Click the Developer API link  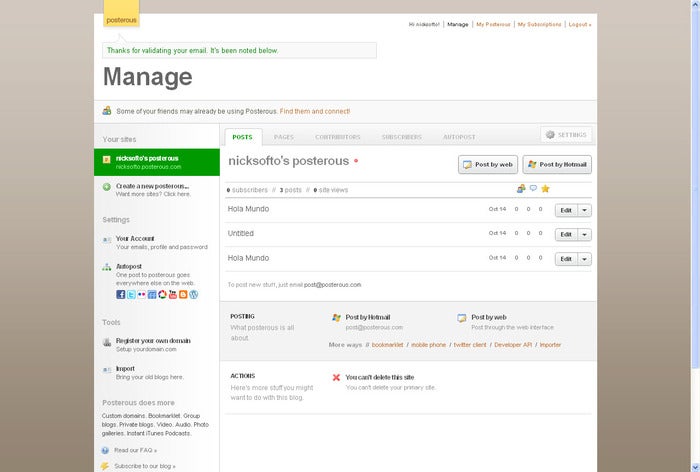click(x=513, y=345)
